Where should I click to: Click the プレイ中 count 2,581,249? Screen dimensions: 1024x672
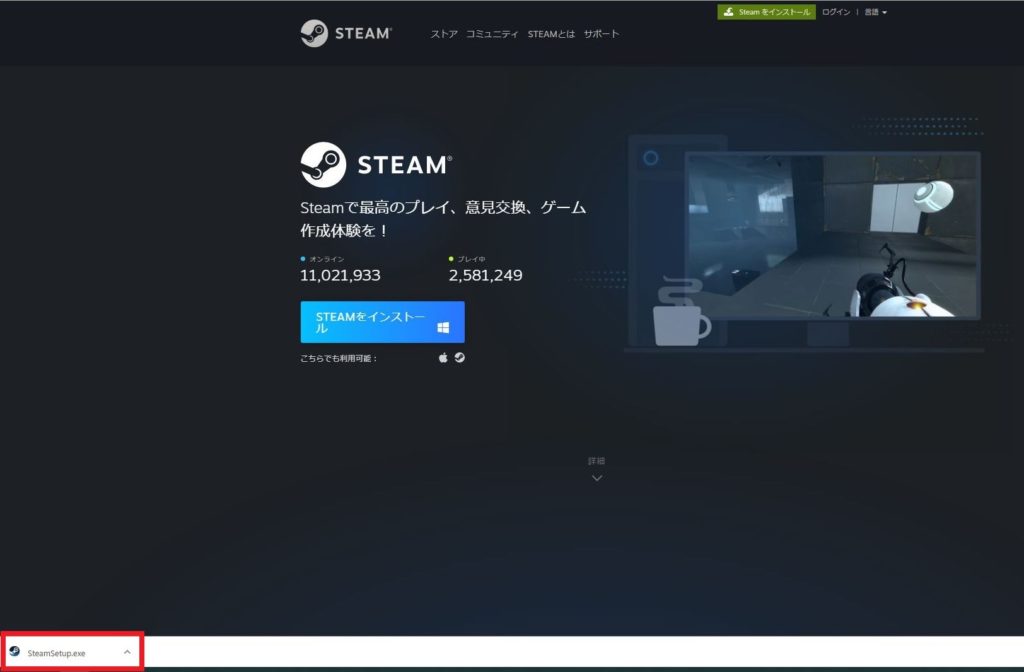(x=485, y=276)
